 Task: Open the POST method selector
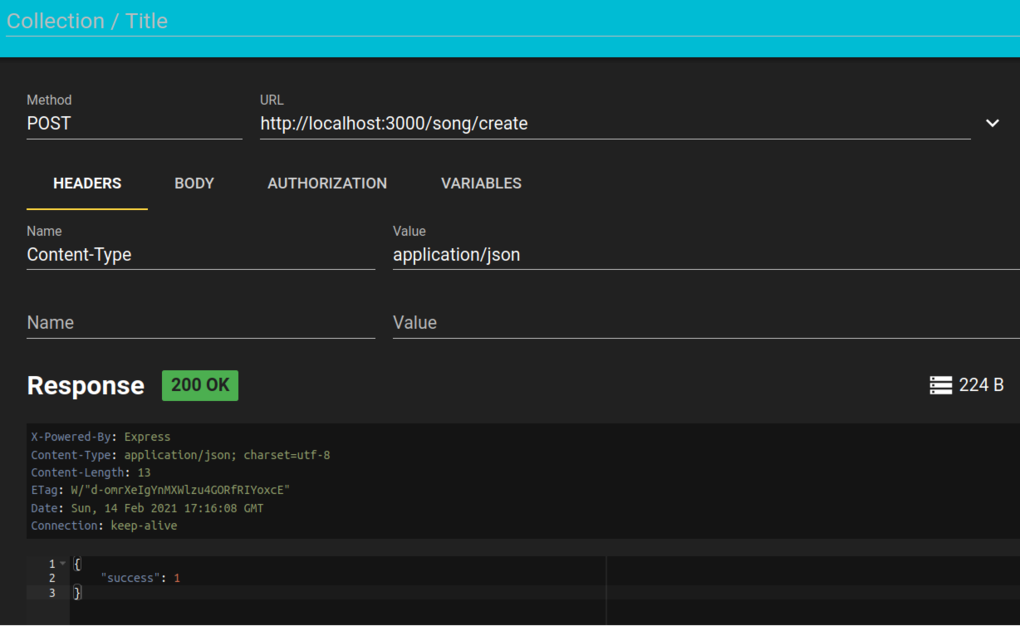coord(134,124)
